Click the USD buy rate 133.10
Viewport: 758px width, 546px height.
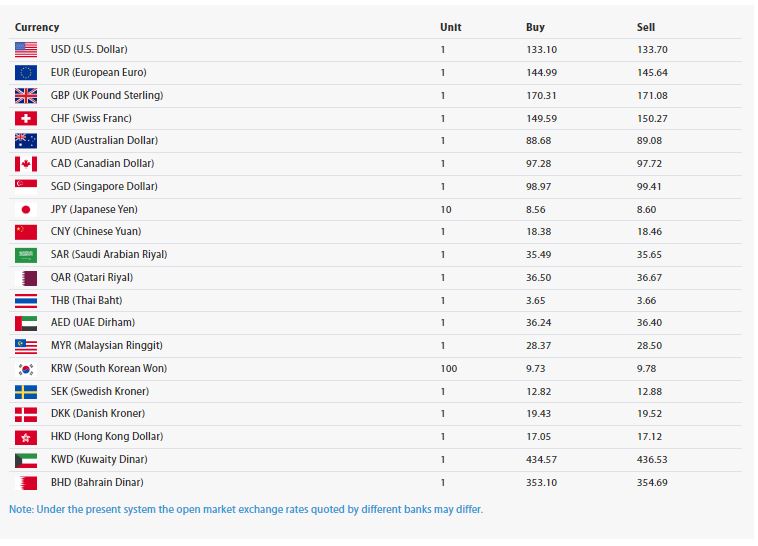click(542, 49)
